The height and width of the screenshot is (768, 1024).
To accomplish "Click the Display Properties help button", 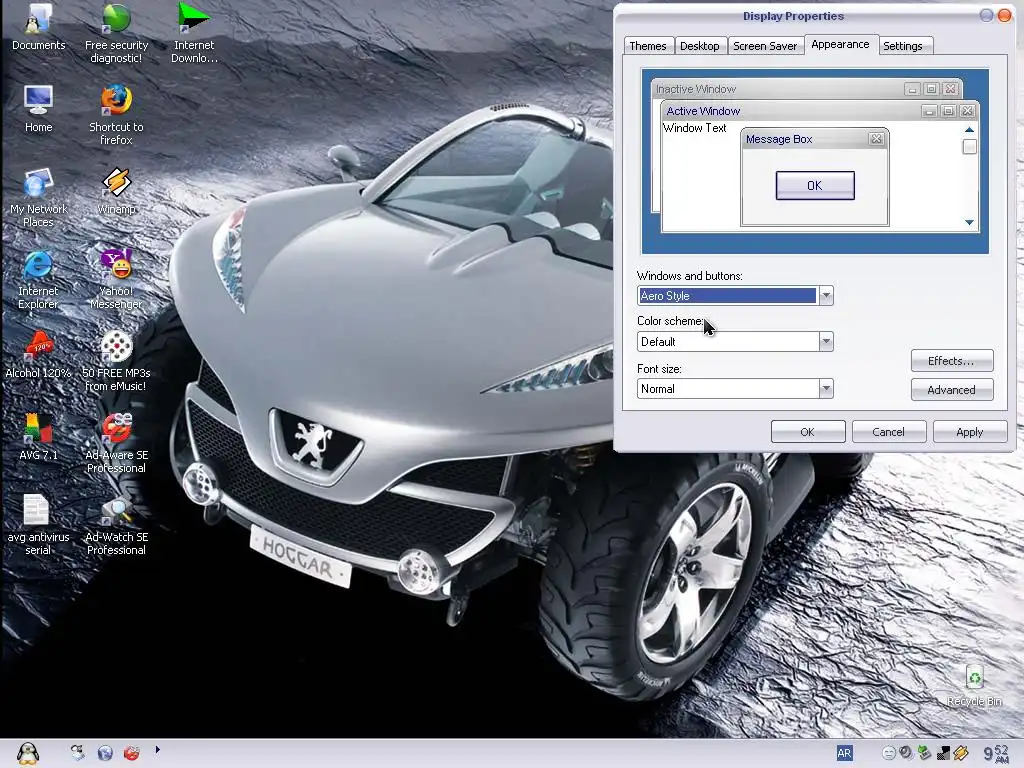I will click(x=986, y=16).
